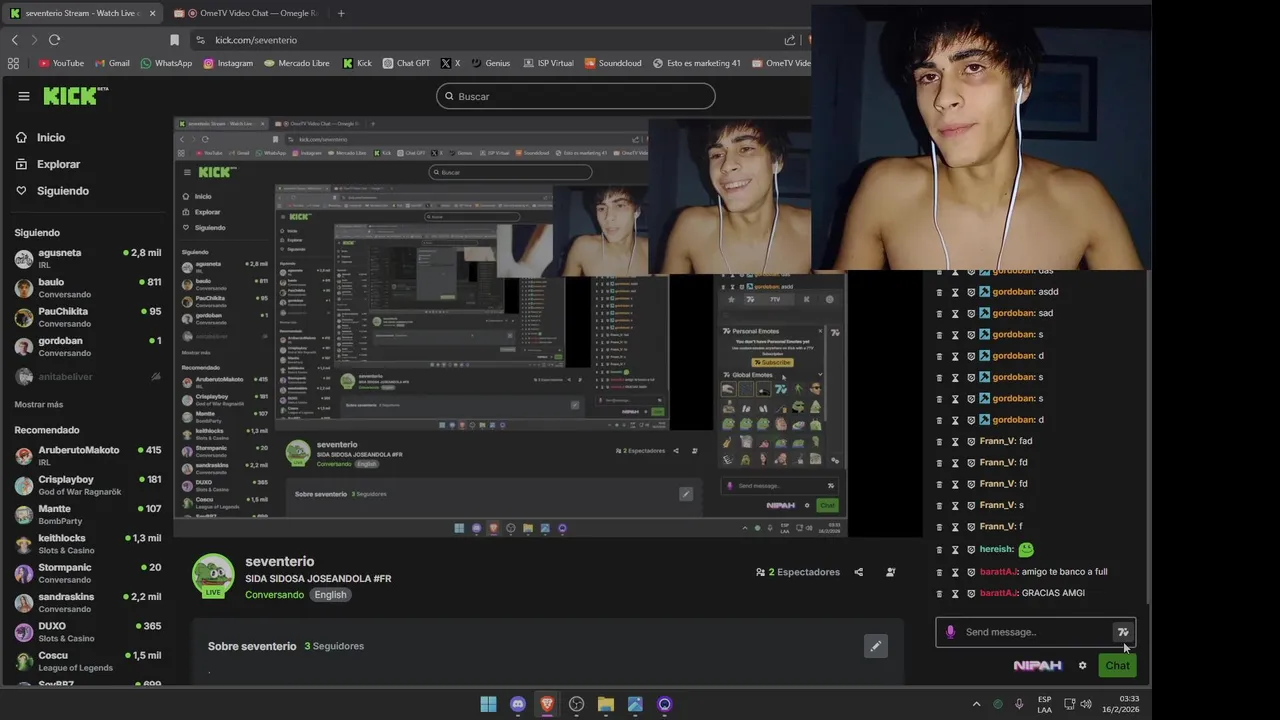Open the 7TV emote picker button
1280x720 pixels.
1122,632
